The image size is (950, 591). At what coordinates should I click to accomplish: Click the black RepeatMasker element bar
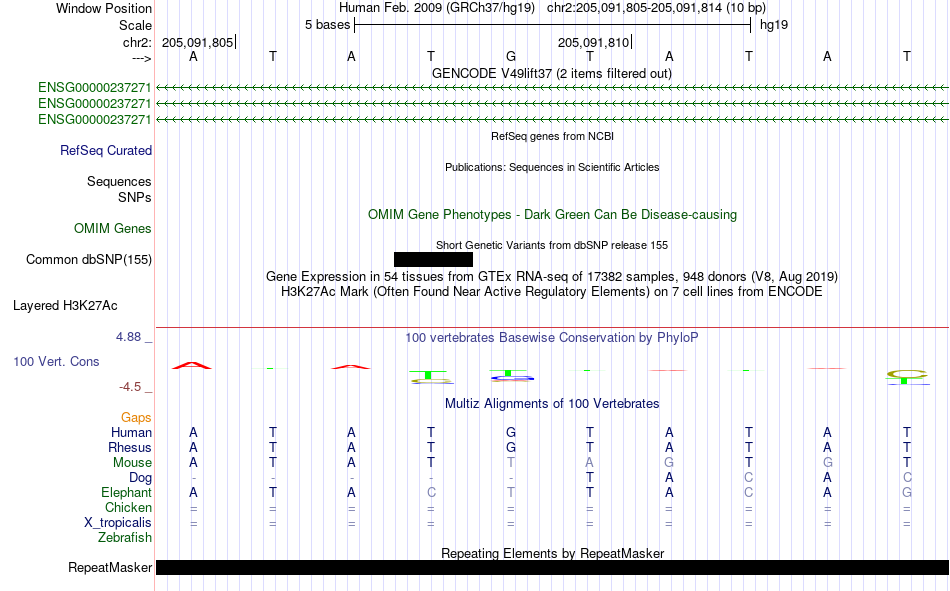point(553,567)
